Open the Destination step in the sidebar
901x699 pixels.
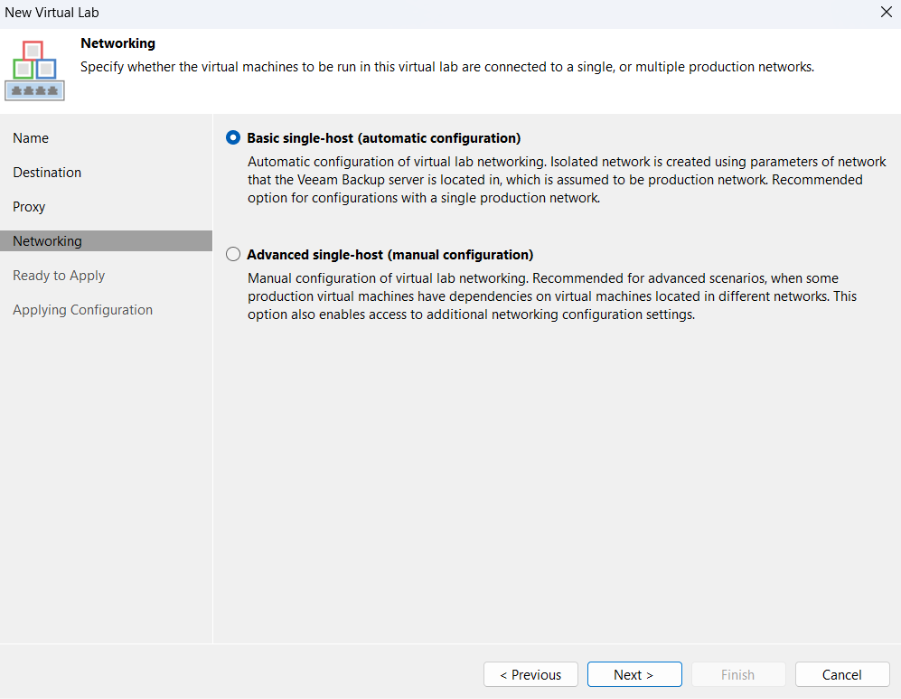[x=47, y=172]
